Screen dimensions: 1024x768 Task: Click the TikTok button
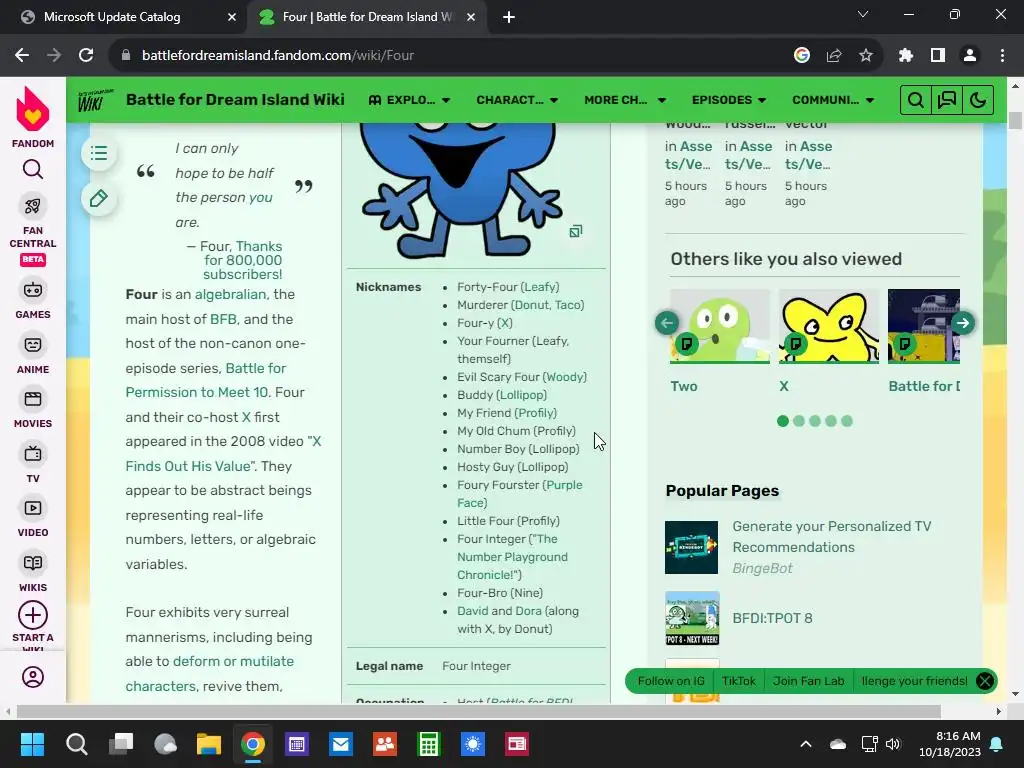point(739,681)
